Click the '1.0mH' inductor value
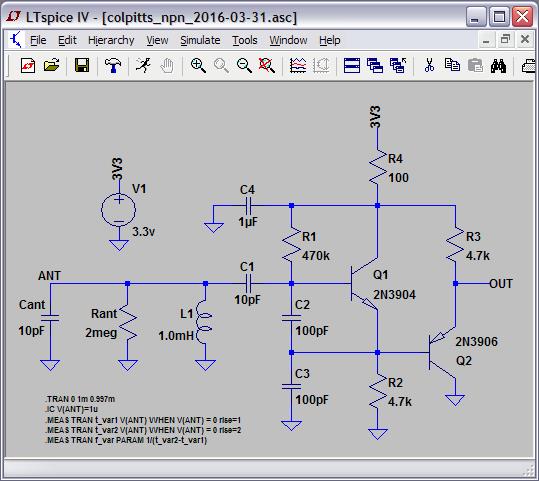 176,336
